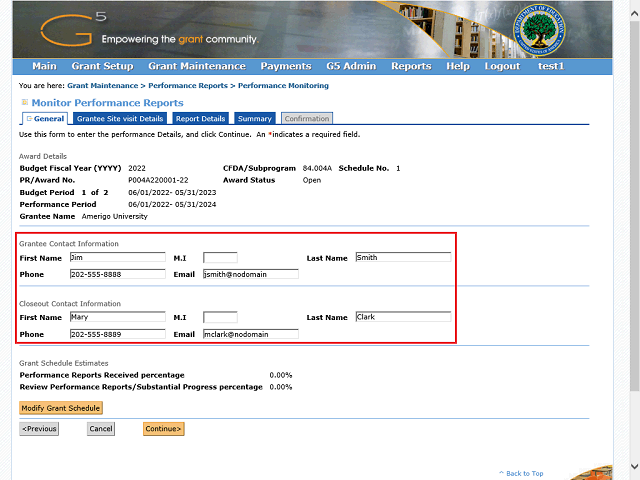Click the scrollbar down arrow
The width and height of the screenshot is (640, 480).
634,467
